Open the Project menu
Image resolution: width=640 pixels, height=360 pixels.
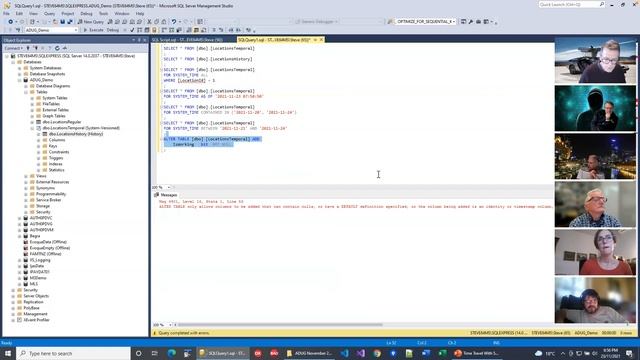(x=68, y=13)
